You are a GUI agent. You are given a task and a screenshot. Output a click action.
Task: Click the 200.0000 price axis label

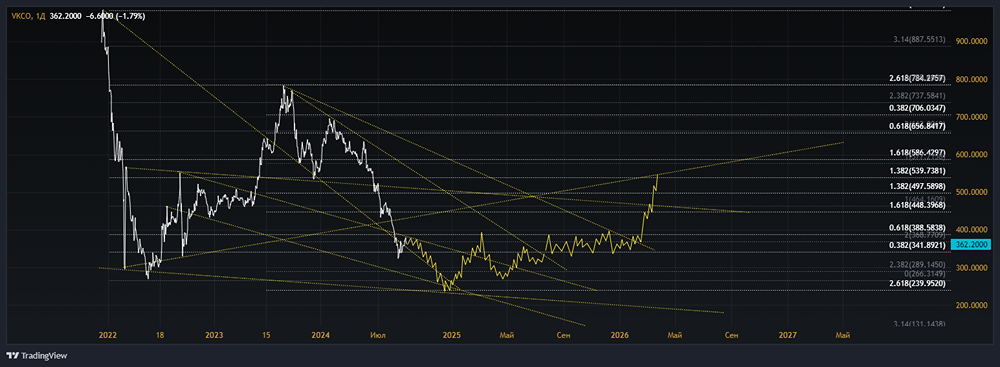pyautogui.click(x=971, y=305)
